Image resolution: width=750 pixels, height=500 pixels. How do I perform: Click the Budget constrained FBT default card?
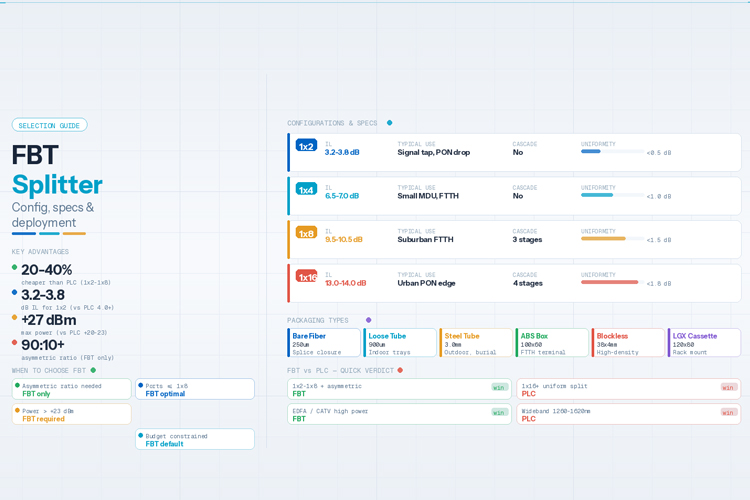(x=195, y=439)
